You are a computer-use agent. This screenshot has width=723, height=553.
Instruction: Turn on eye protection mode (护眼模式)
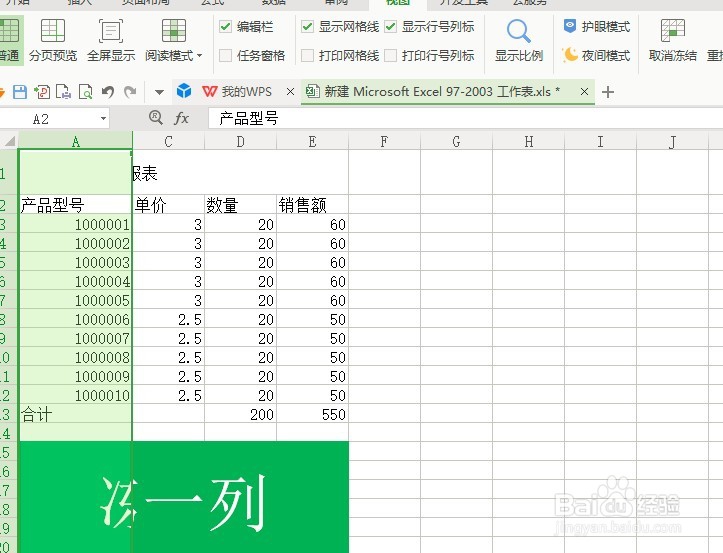(x=596, y=27)
